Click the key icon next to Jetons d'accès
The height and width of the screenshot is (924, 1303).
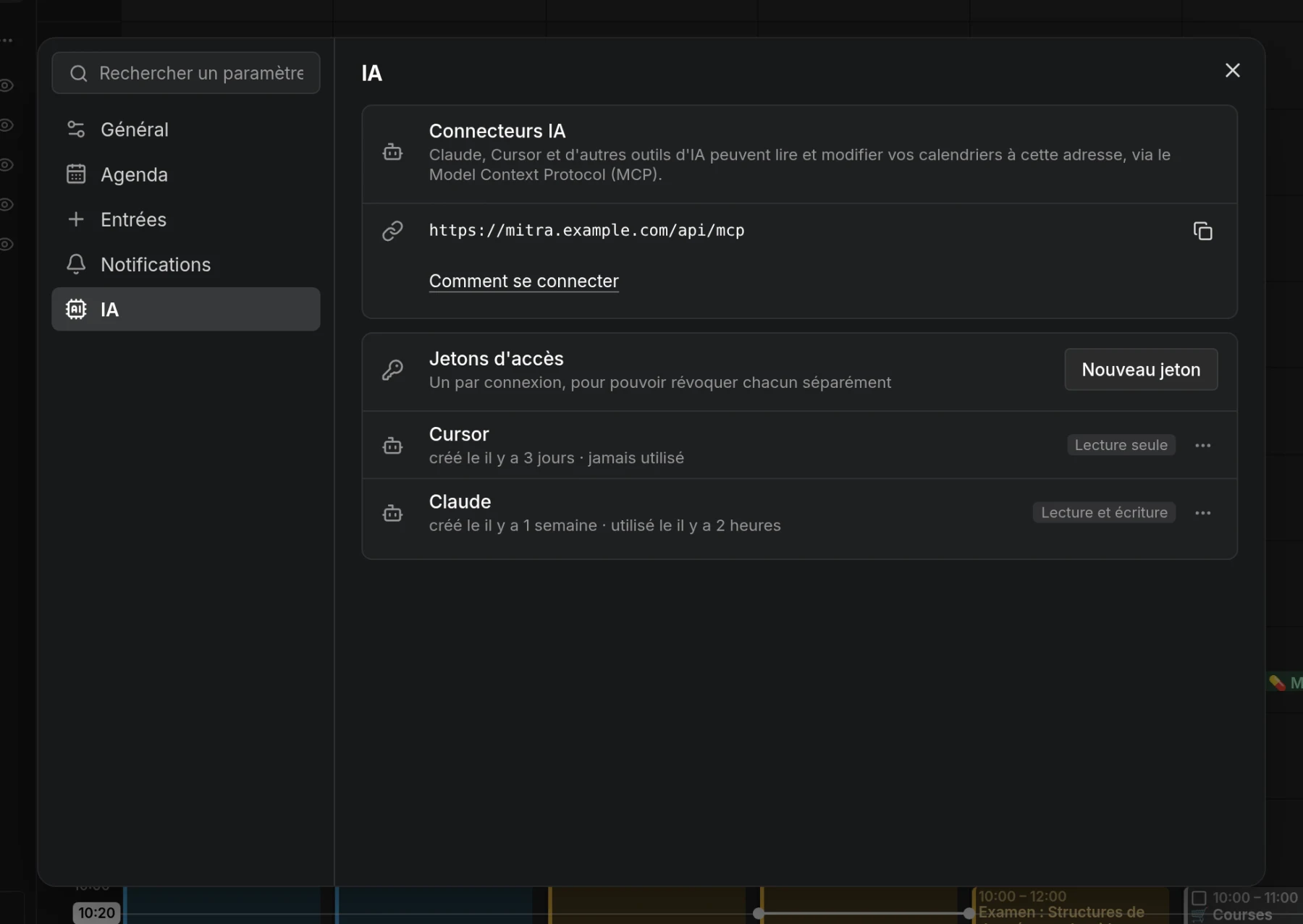(392, 370)
